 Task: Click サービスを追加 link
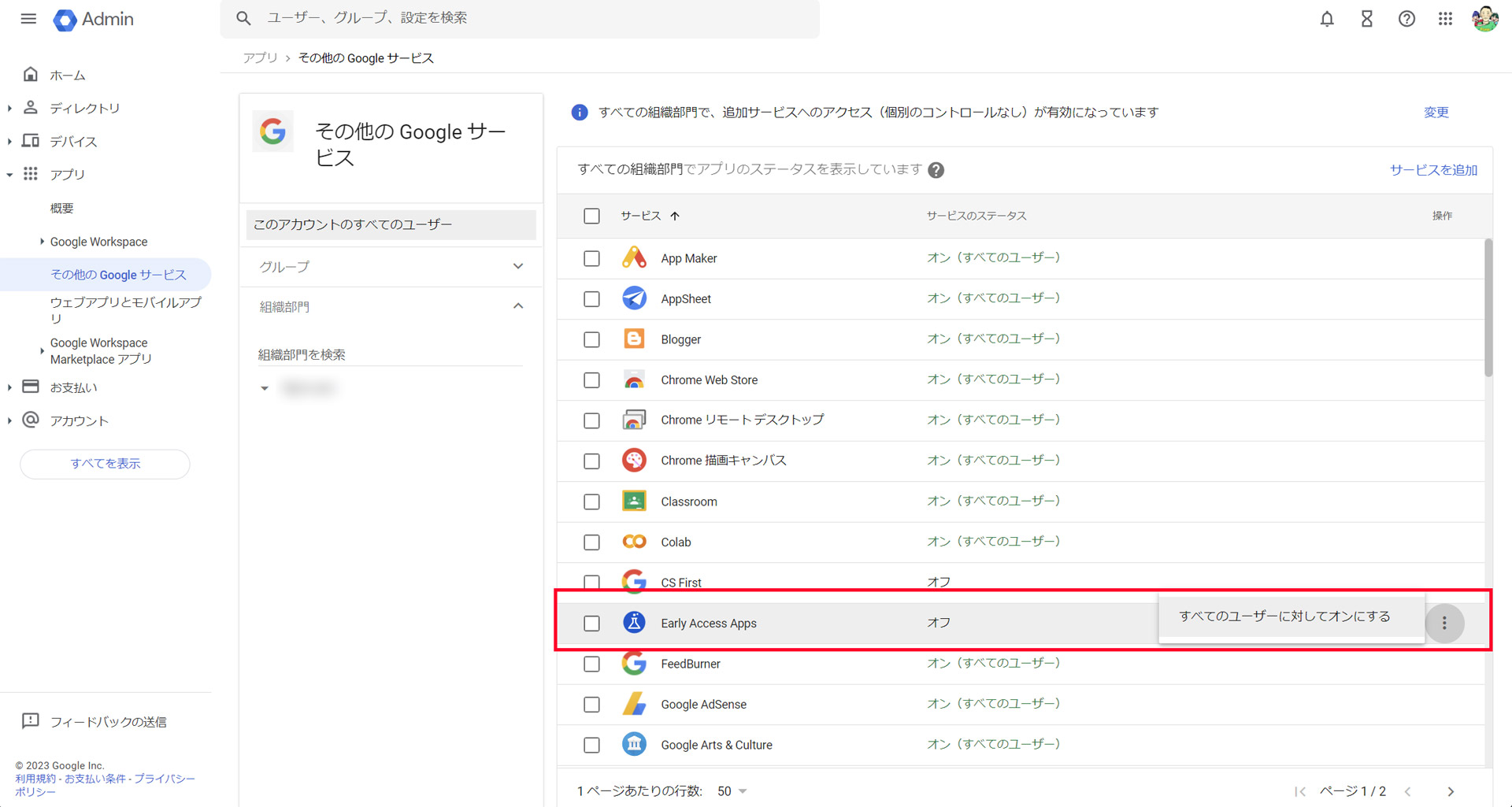point(1433,170)
